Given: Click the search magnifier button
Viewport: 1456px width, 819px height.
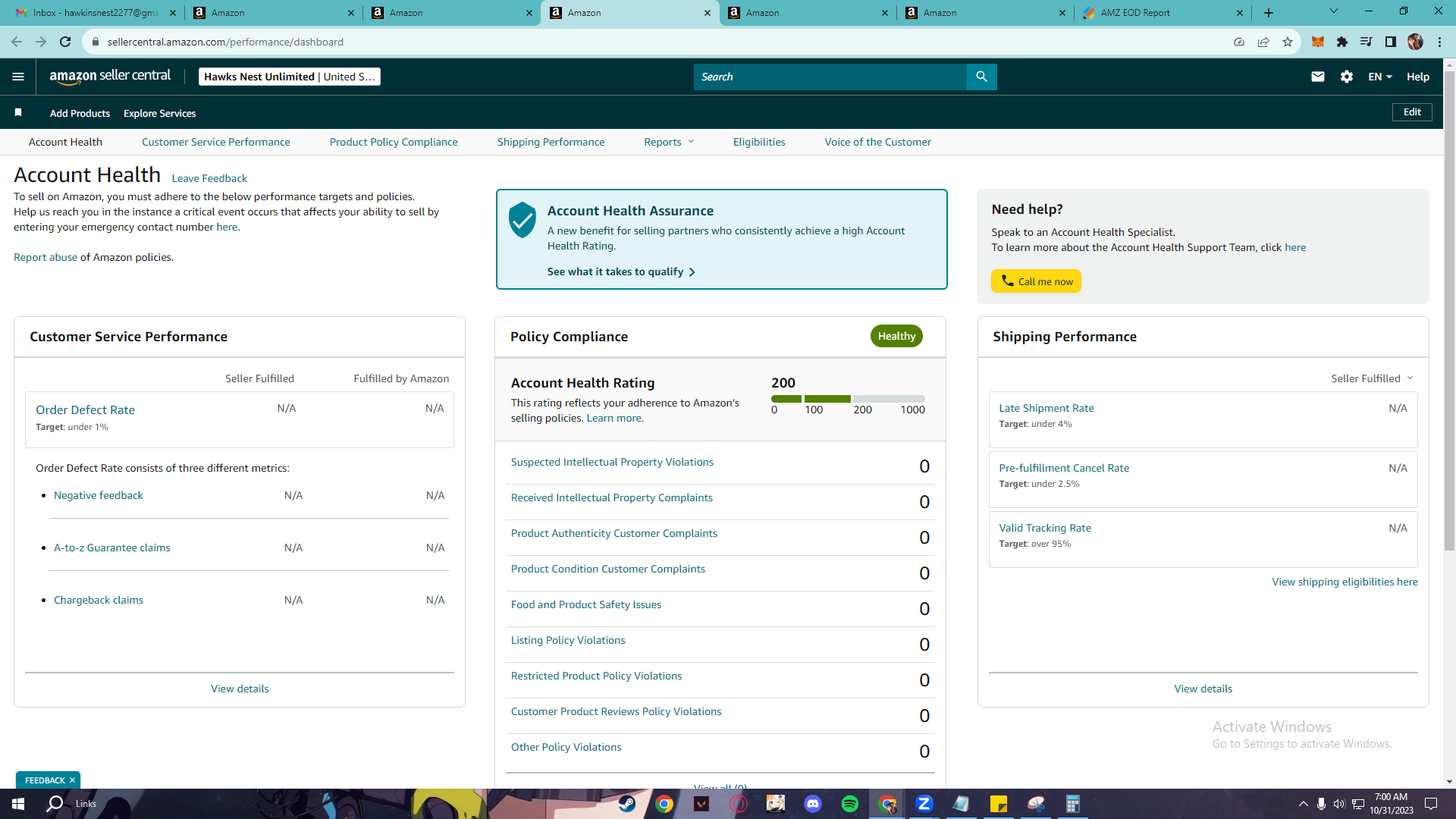Looking at the screenshot, I should [981, 77].
